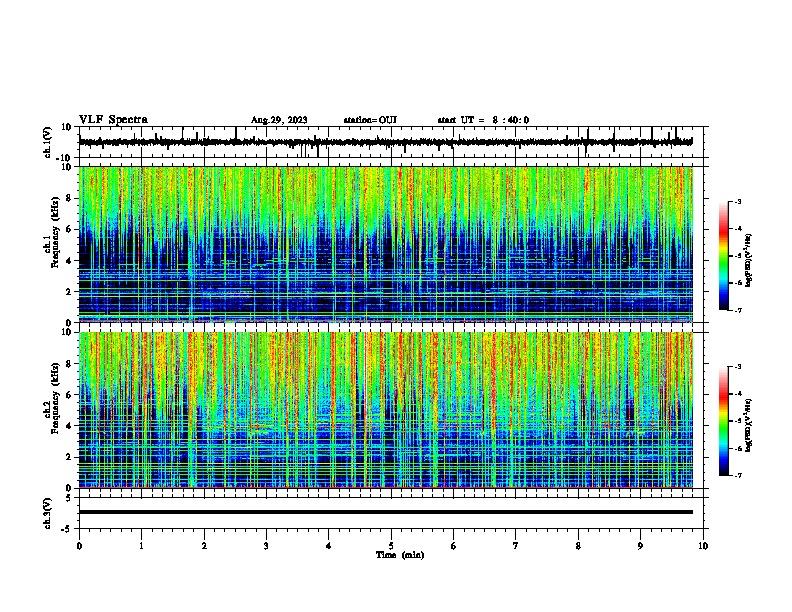Viewport: 792px width, 612px height.
Task: Click the "4" kHz tick of ch.2 spectrogram
Action: click(69, 426)
